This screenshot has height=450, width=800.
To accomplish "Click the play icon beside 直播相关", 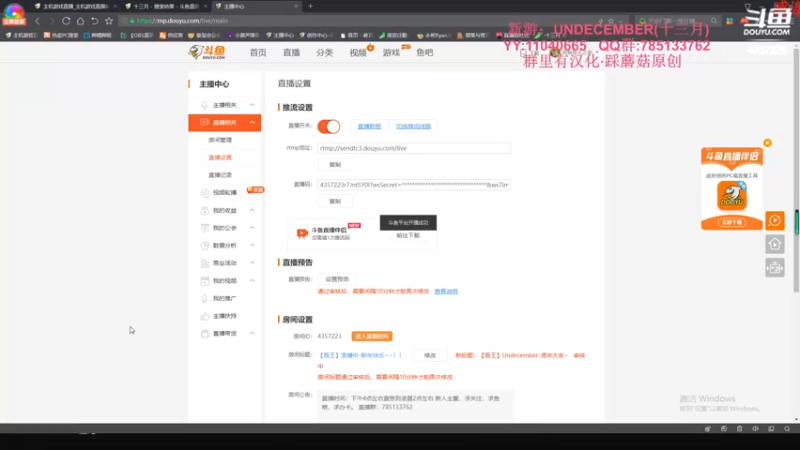I will point(205,122).
